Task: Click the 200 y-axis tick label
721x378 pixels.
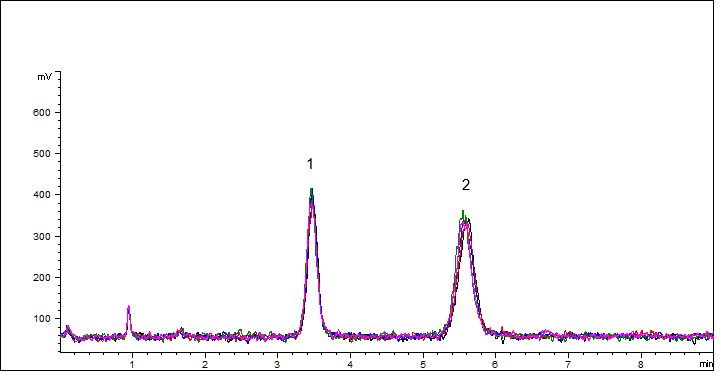Action: pos(41,277)
